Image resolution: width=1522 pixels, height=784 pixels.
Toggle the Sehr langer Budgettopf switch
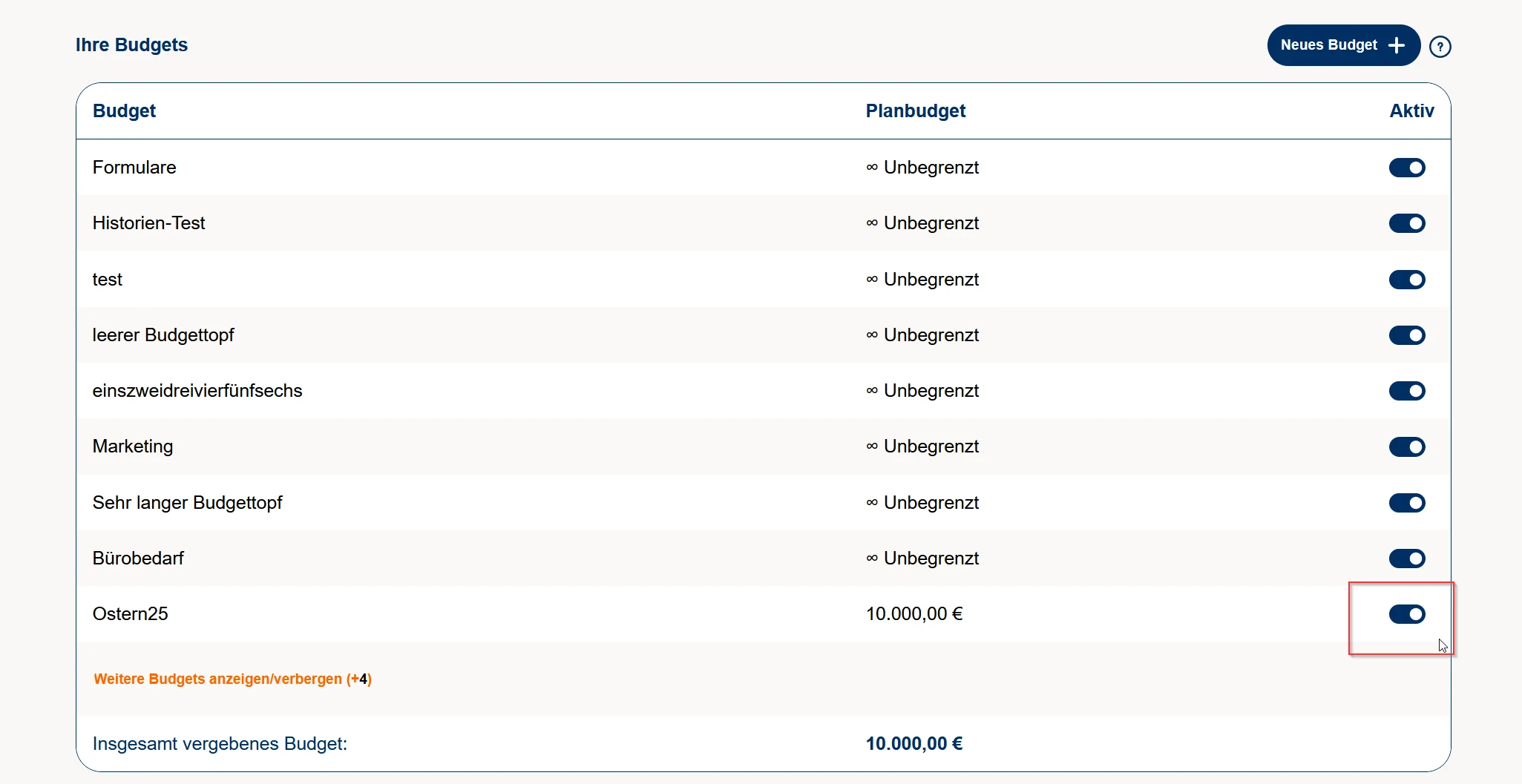click(1406, 503)
